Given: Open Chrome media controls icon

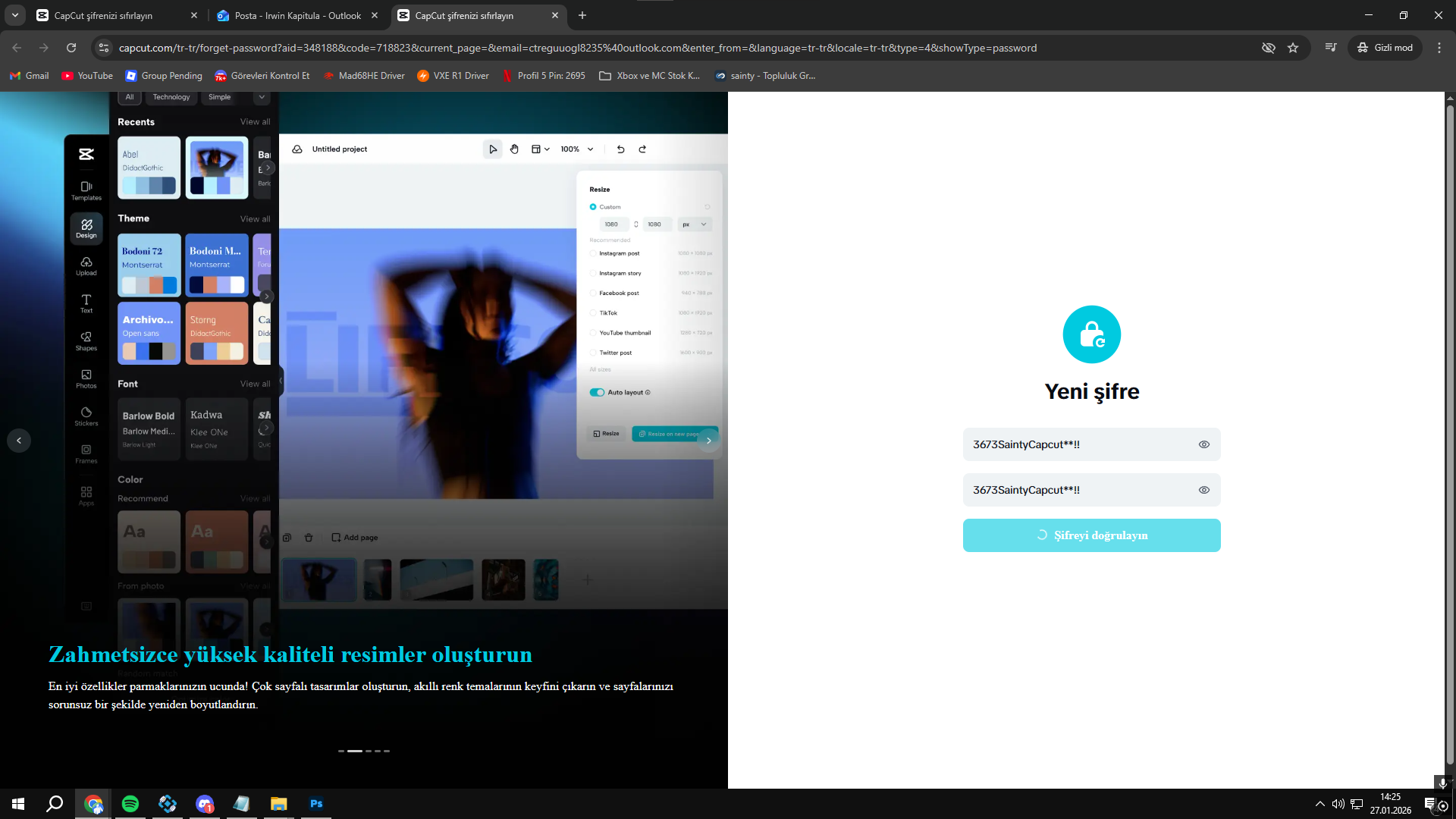Looking at the screenshot, I should pos(1331,48).
